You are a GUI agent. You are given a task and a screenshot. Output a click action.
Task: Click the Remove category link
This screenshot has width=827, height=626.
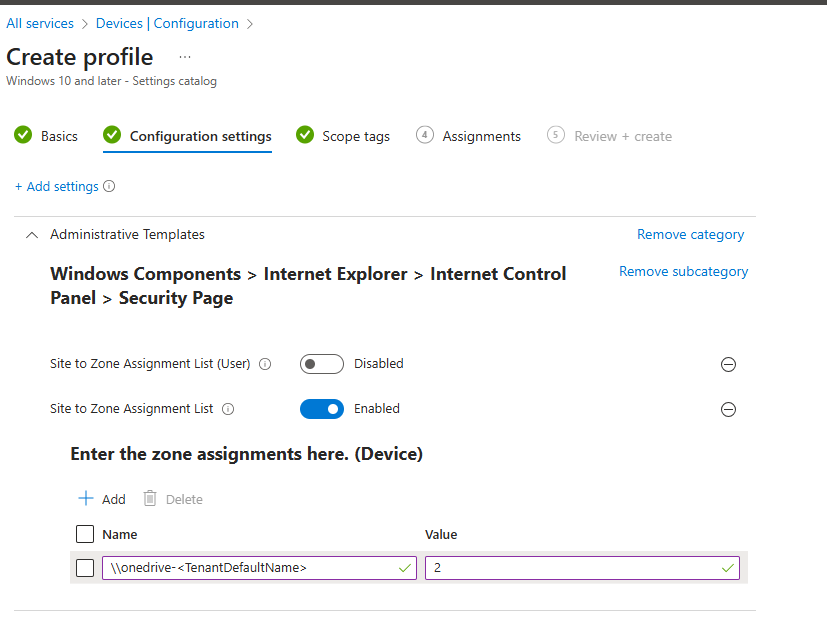click(690, 234)
